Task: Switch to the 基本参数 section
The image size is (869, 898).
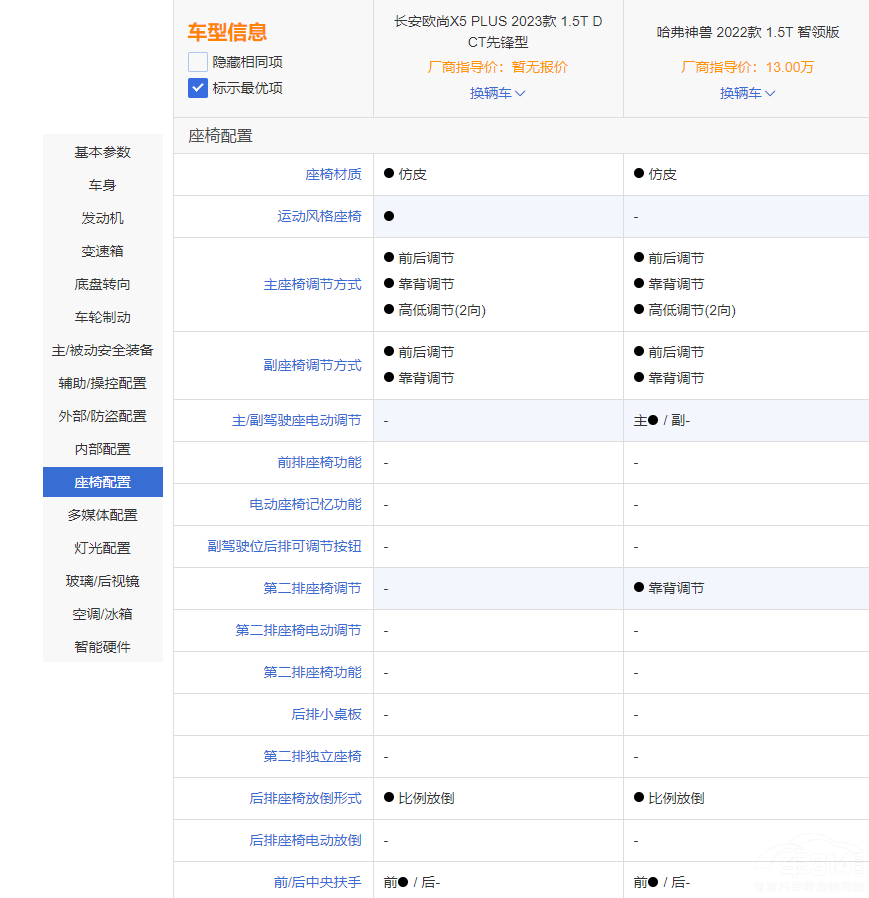Action: (102, 152)
